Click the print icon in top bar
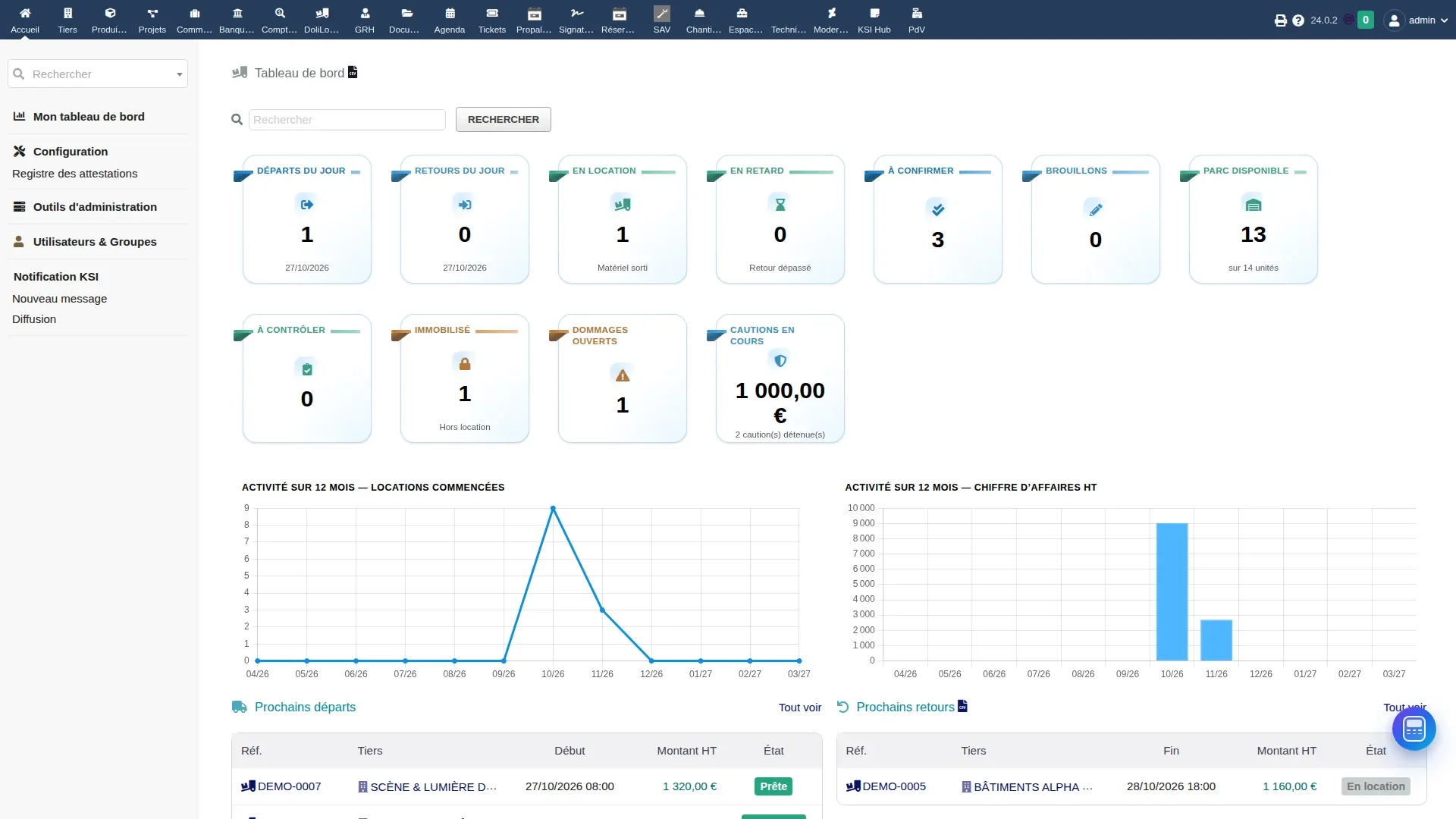 (x=1281, y=20)
